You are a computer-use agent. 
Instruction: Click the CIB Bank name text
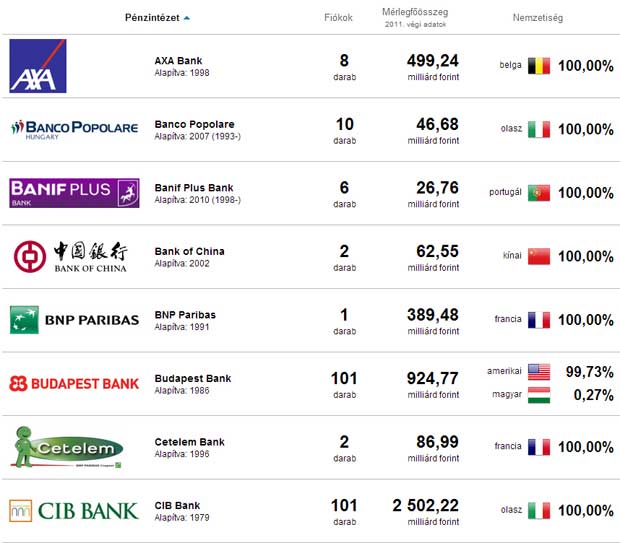tap(178, 505)
